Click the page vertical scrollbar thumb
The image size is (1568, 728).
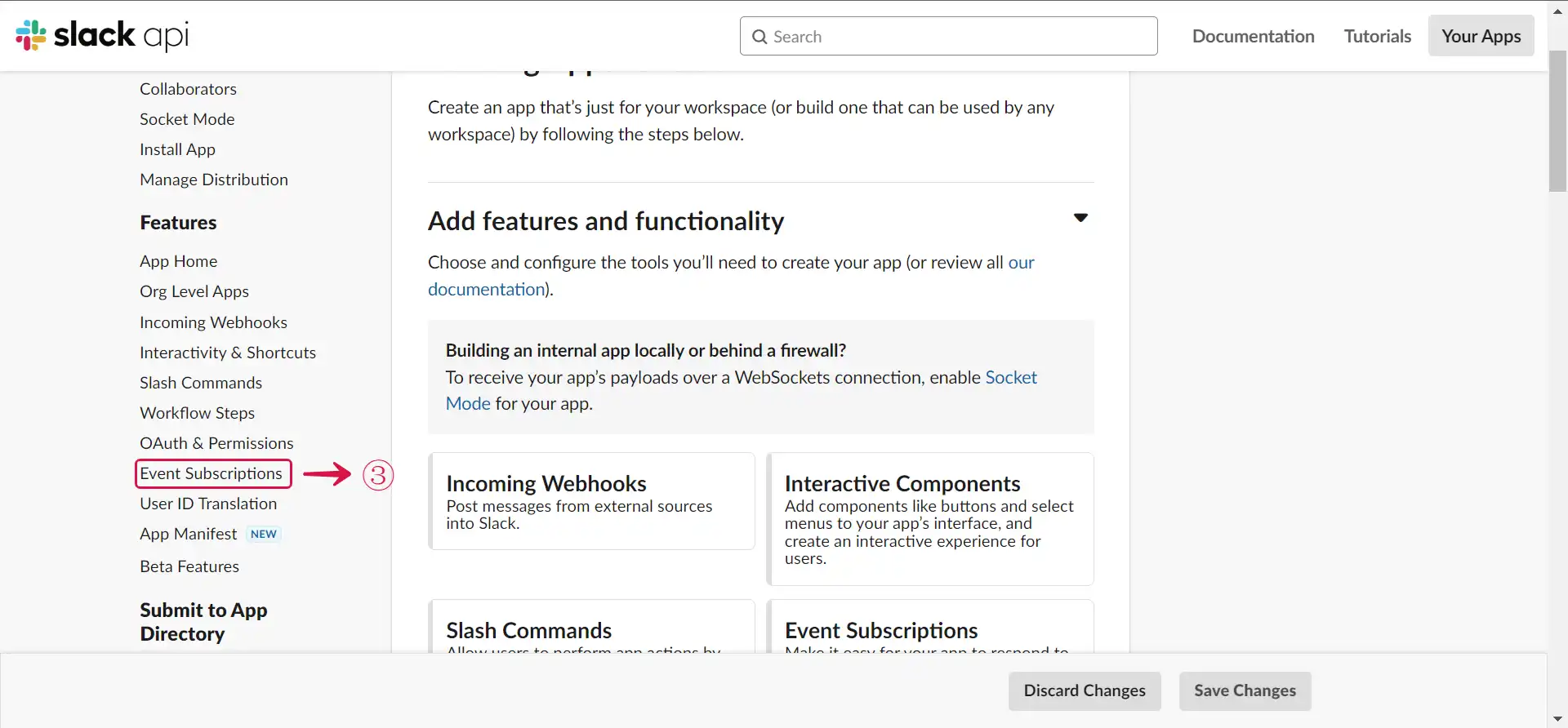tap(1557, 121)
